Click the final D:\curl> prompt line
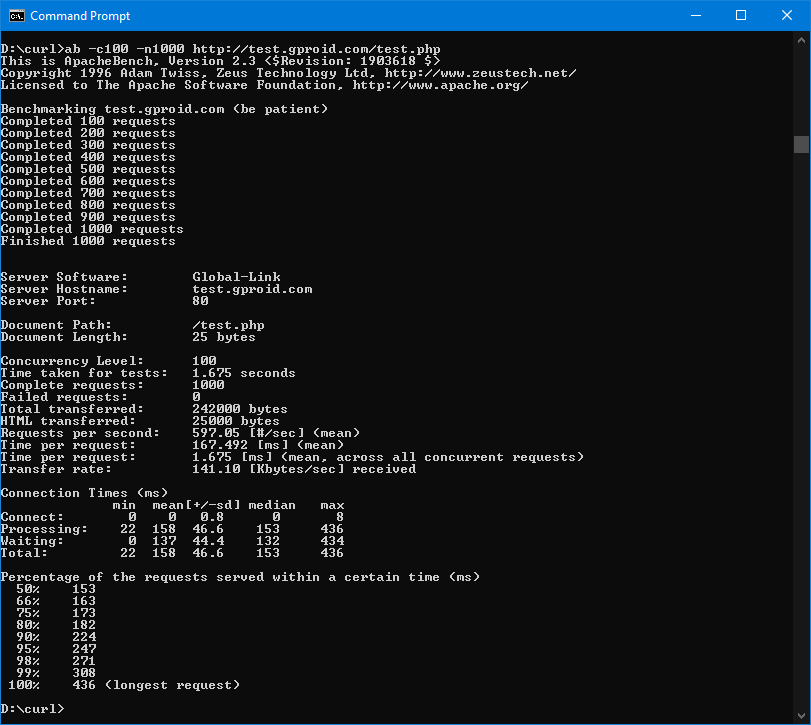The height and width of the screenshot is (725, 811). [32, 709]
